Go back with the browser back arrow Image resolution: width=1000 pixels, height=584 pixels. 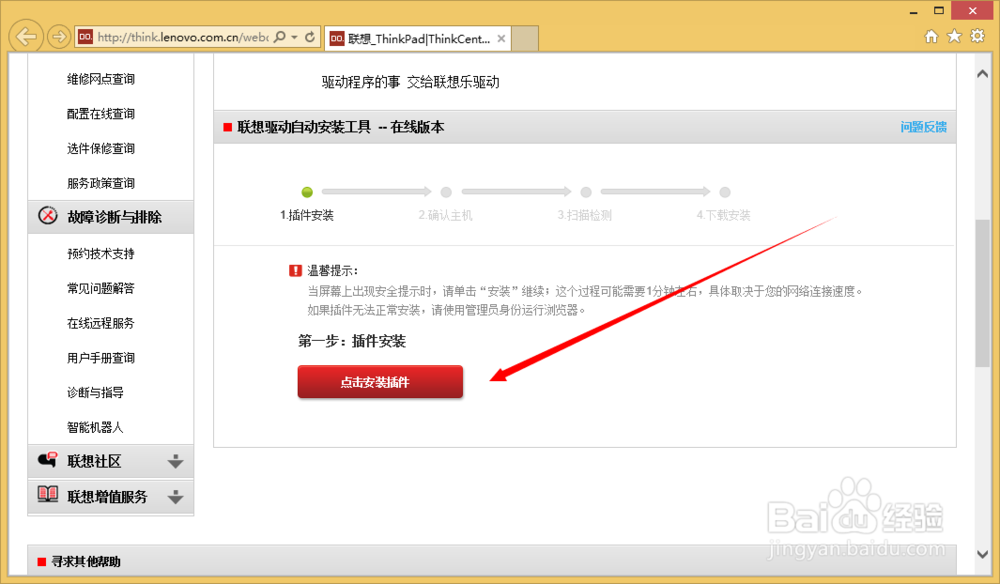point(26,36)
